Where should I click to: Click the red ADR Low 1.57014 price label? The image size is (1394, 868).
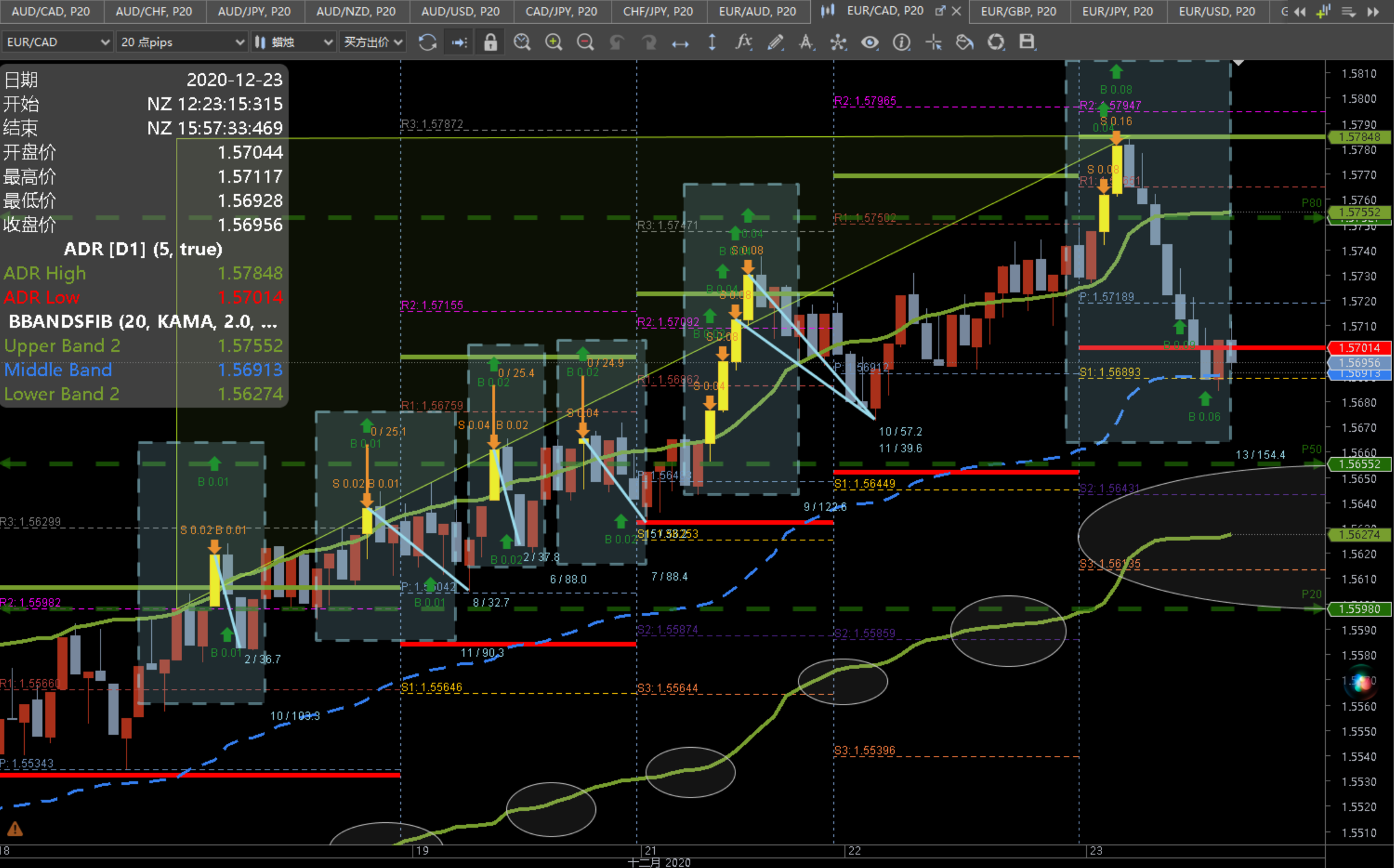point(1359,348)
